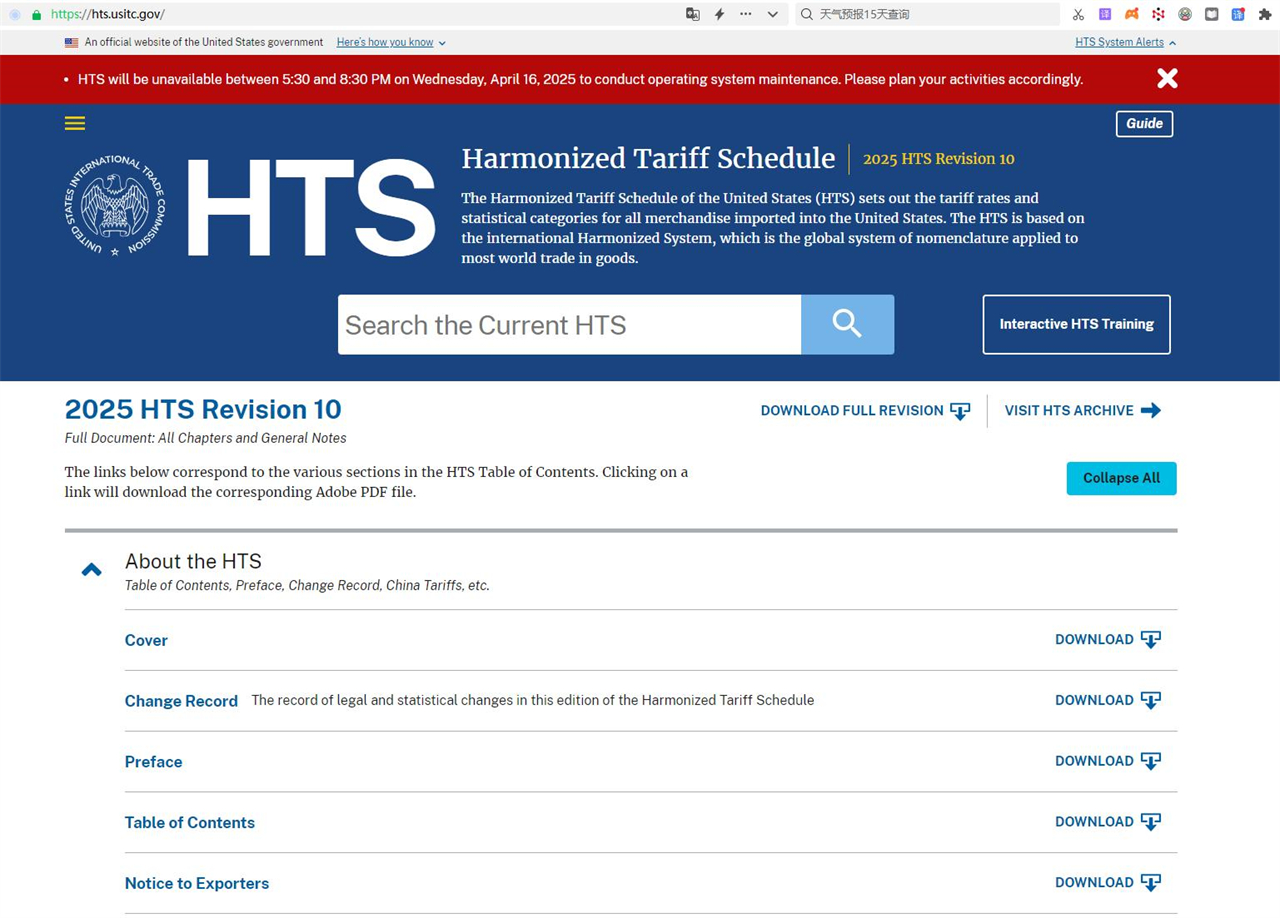Open the Table of Contents link
This screenshot has width=1280, height=918.
pyautogui.click(x=190, y=823)
